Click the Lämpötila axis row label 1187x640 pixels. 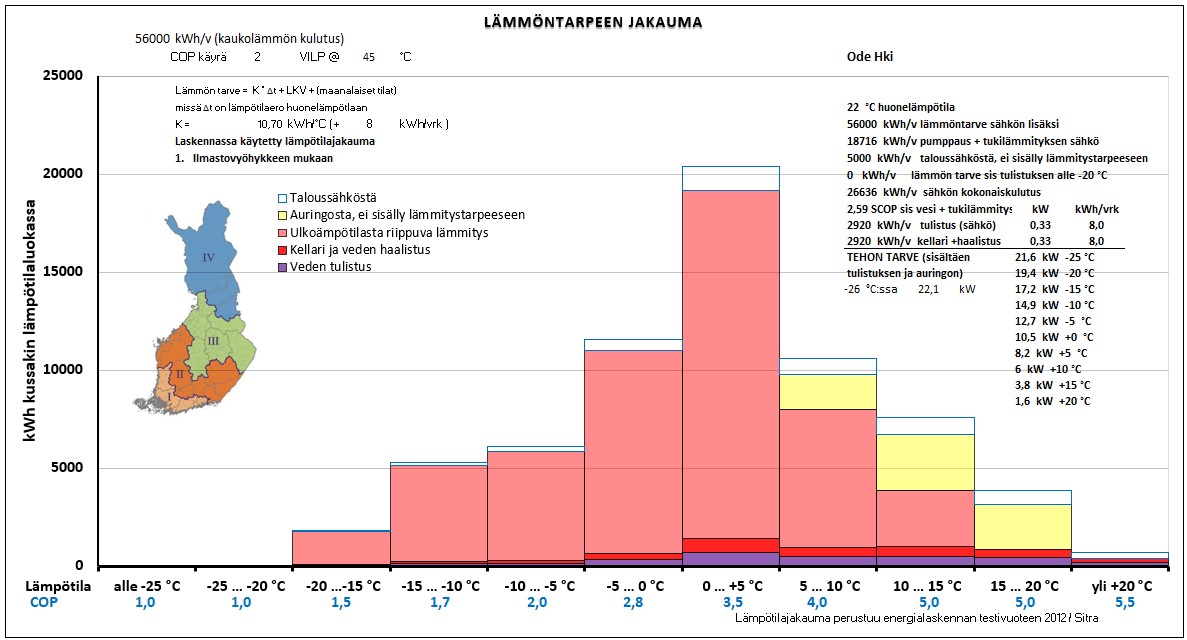tap(58, 585)
